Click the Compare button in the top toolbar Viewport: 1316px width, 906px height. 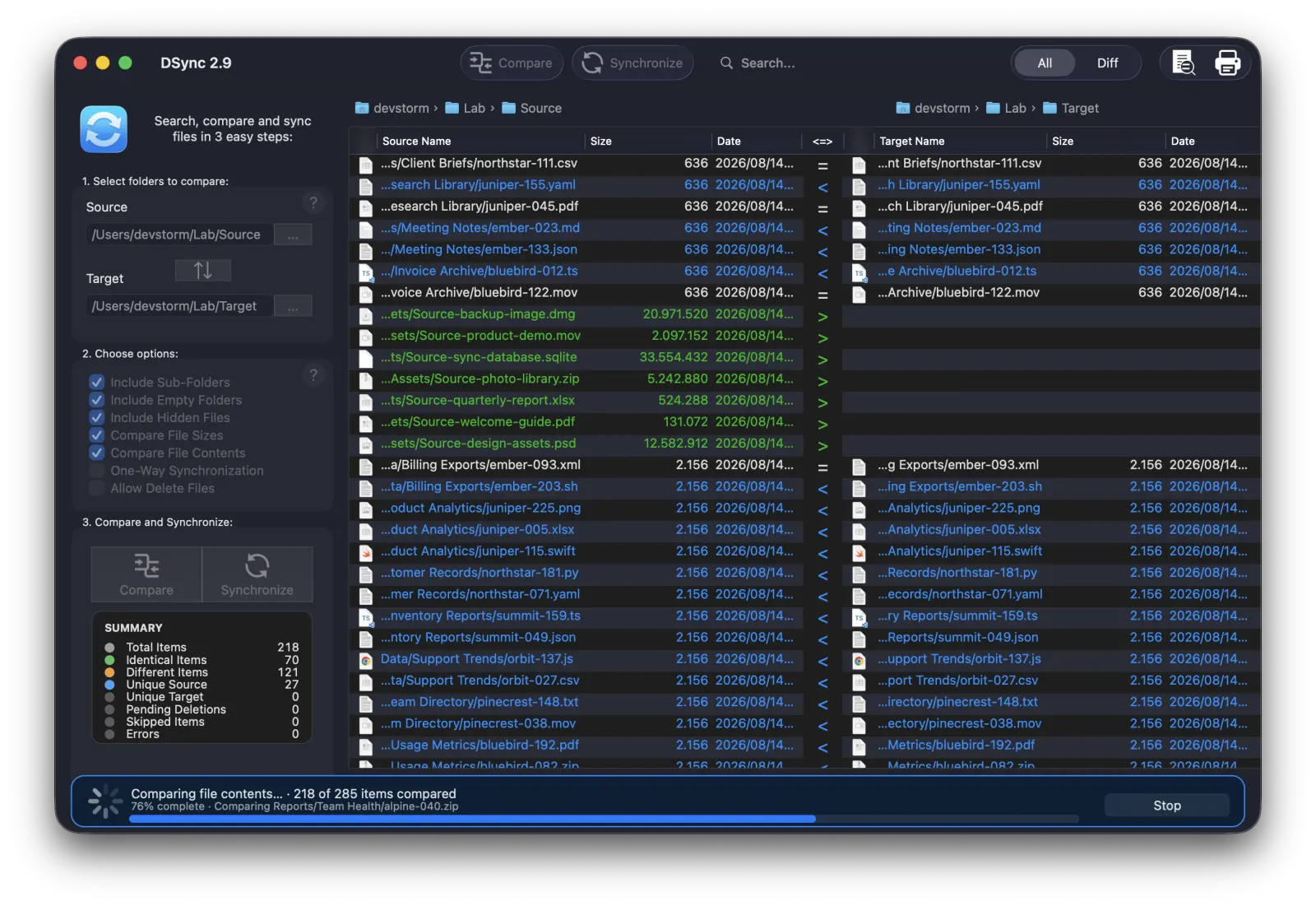(x=511, y=63)
